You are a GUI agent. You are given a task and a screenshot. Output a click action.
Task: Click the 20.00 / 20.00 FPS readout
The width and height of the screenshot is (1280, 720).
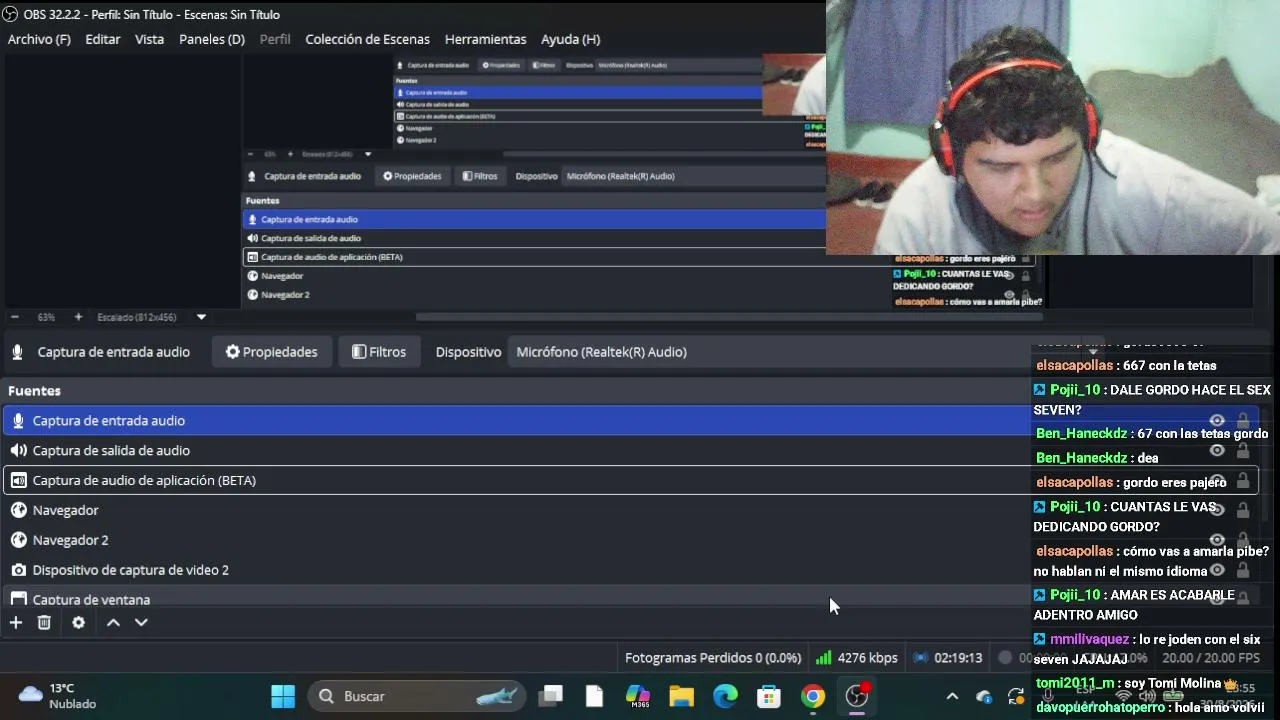pyautogui.click(x=1210, y=658)
